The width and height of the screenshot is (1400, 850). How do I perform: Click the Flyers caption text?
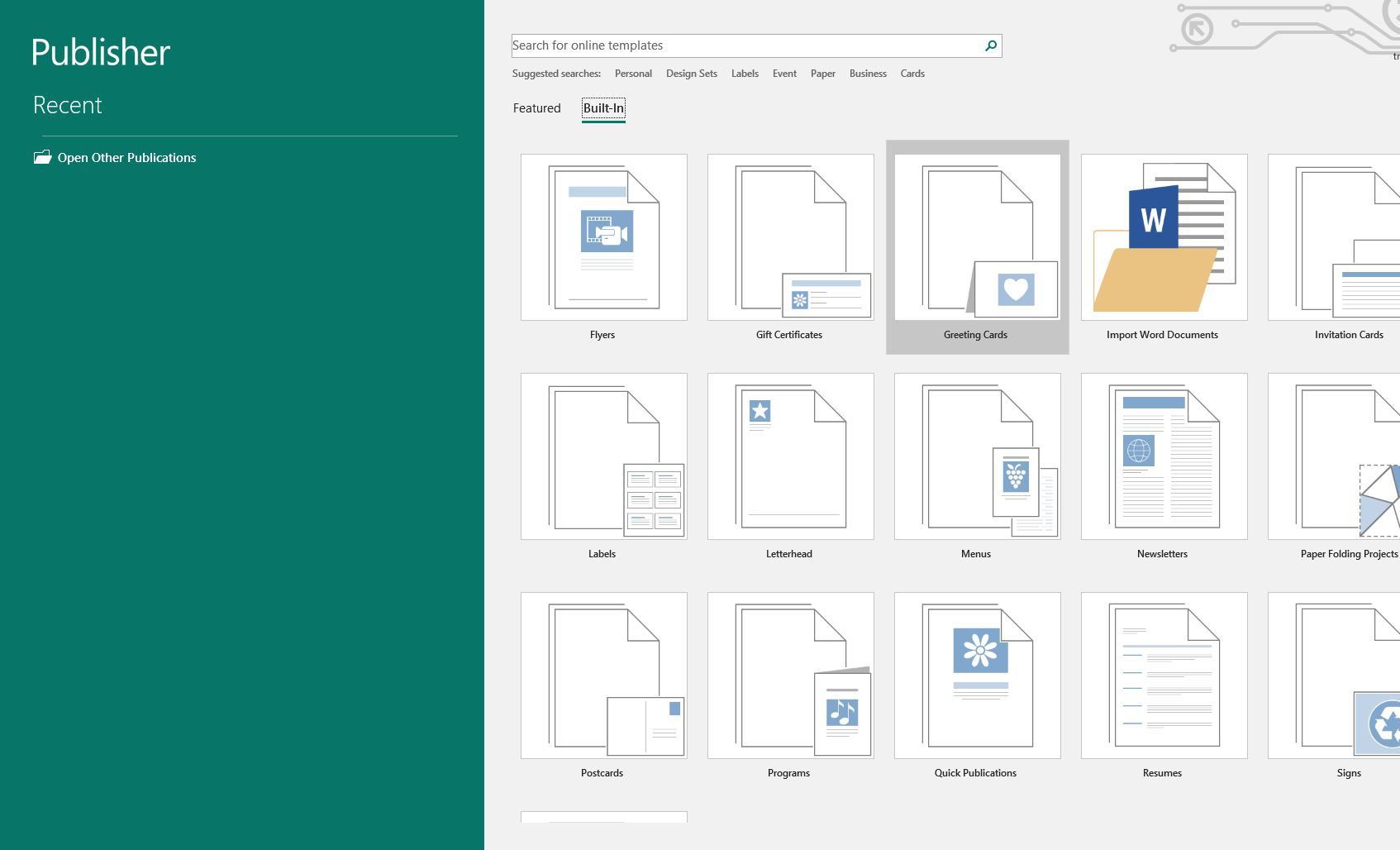[602, 335]
